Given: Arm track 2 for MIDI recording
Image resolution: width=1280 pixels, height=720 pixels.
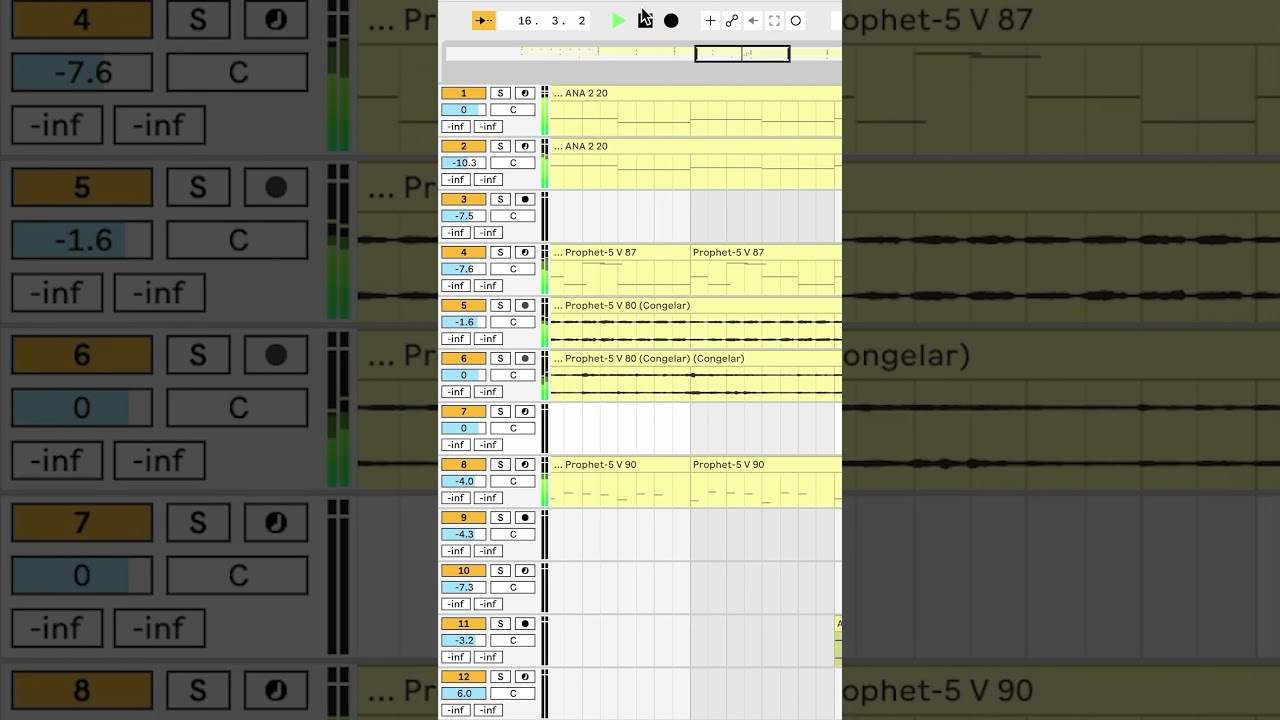Looking at the screenshot, I should [525, 146].
